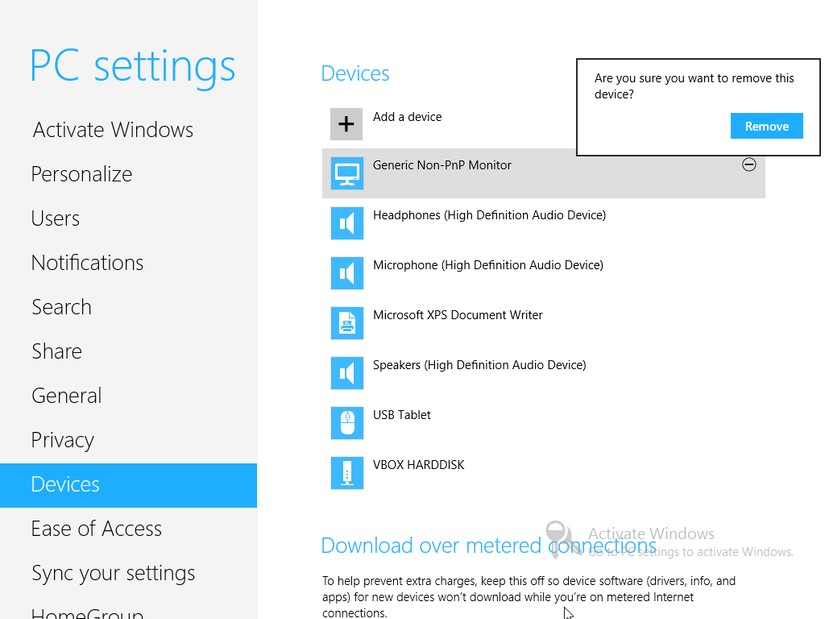Viewport: 825px width, 619px height.
Task: Open the Personalize settings page
Action: tap(82, 174)
